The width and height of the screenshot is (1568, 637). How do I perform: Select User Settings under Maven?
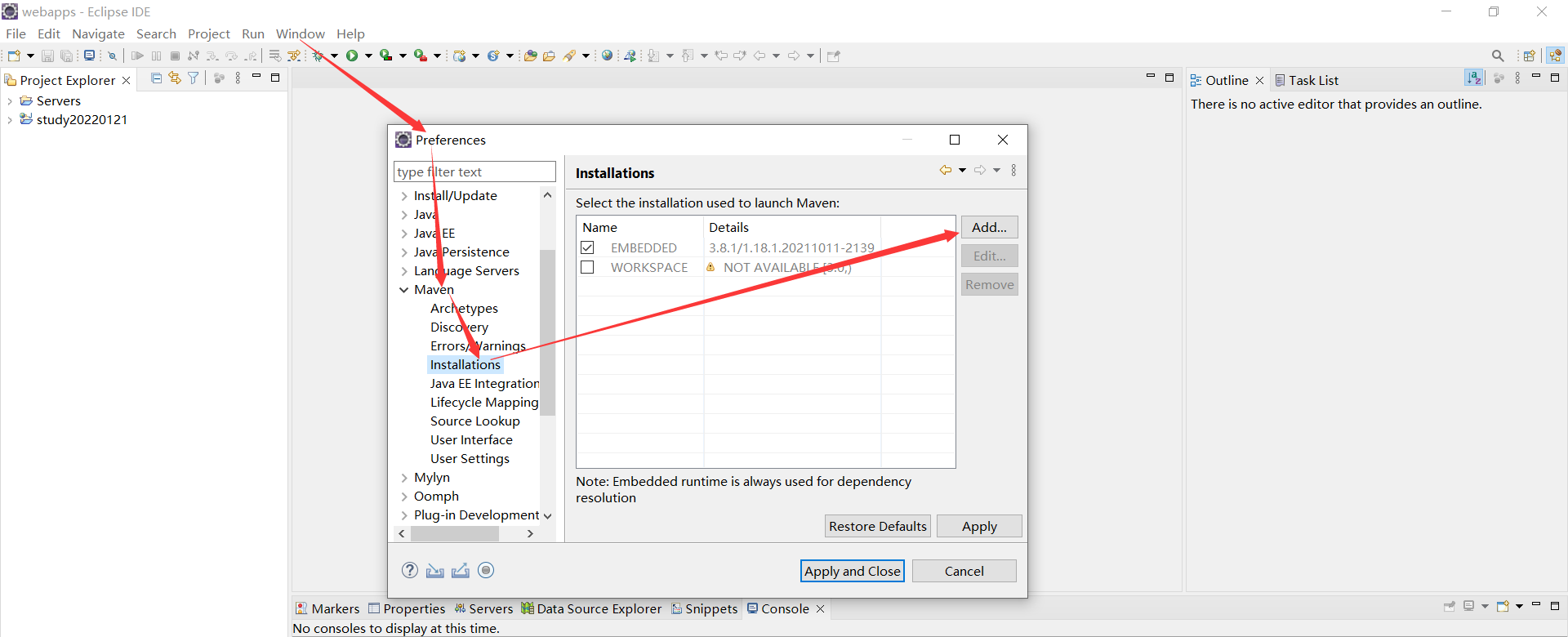tap(470, 459)
